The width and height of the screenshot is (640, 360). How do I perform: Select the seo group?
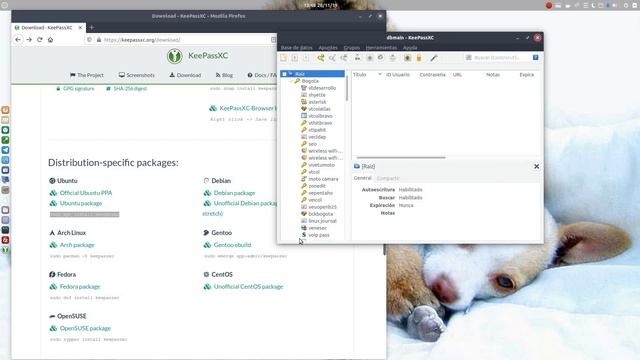tap(312, 144)
